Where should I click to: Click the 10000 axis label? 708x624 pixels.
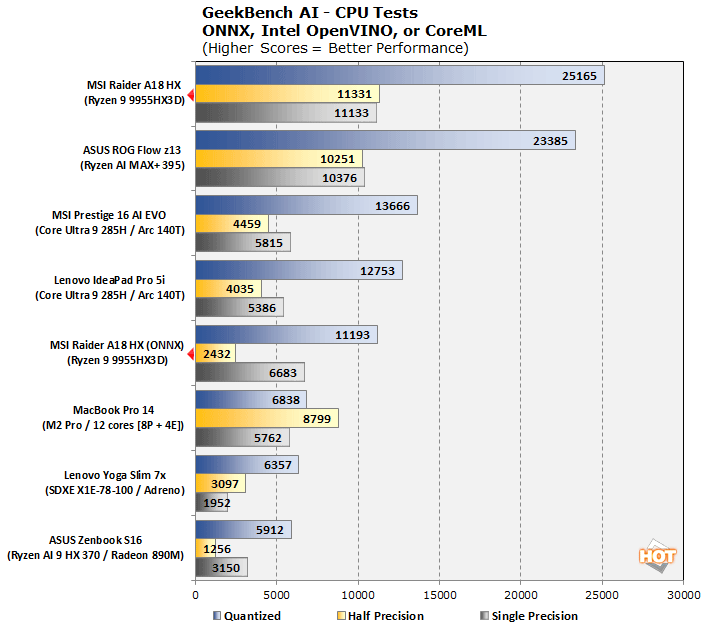tap(358, 595)
